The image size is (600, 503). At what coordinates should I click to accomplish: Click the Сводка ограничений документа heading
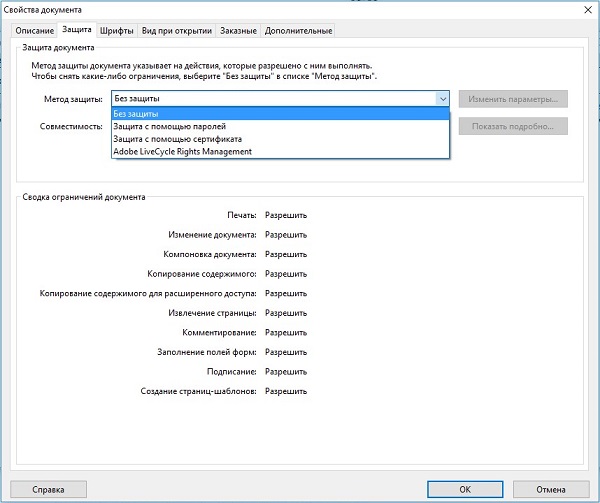click(84, 197)
